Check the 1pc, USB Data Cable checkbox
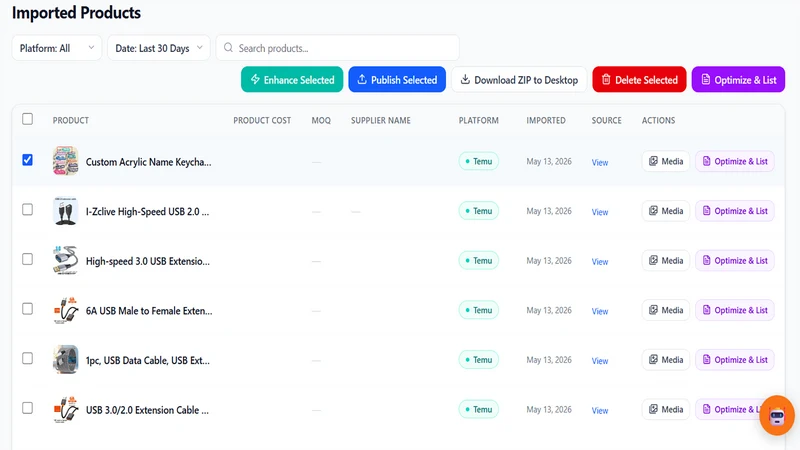 pyautogui.click(x=28, y=358)
